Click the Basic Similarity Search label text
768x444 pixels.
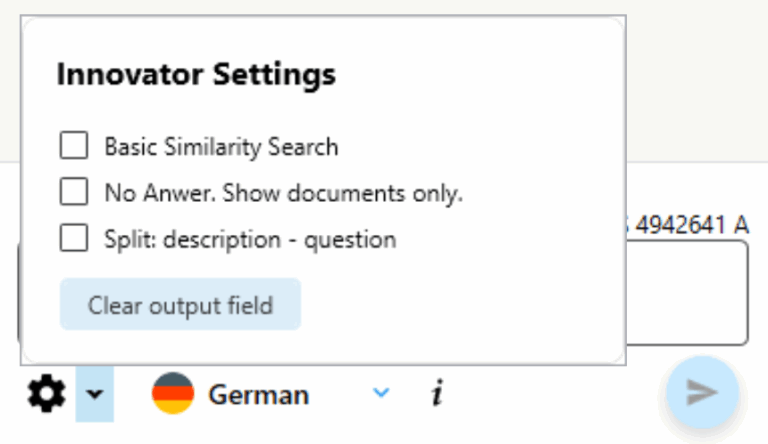point(221,147)
